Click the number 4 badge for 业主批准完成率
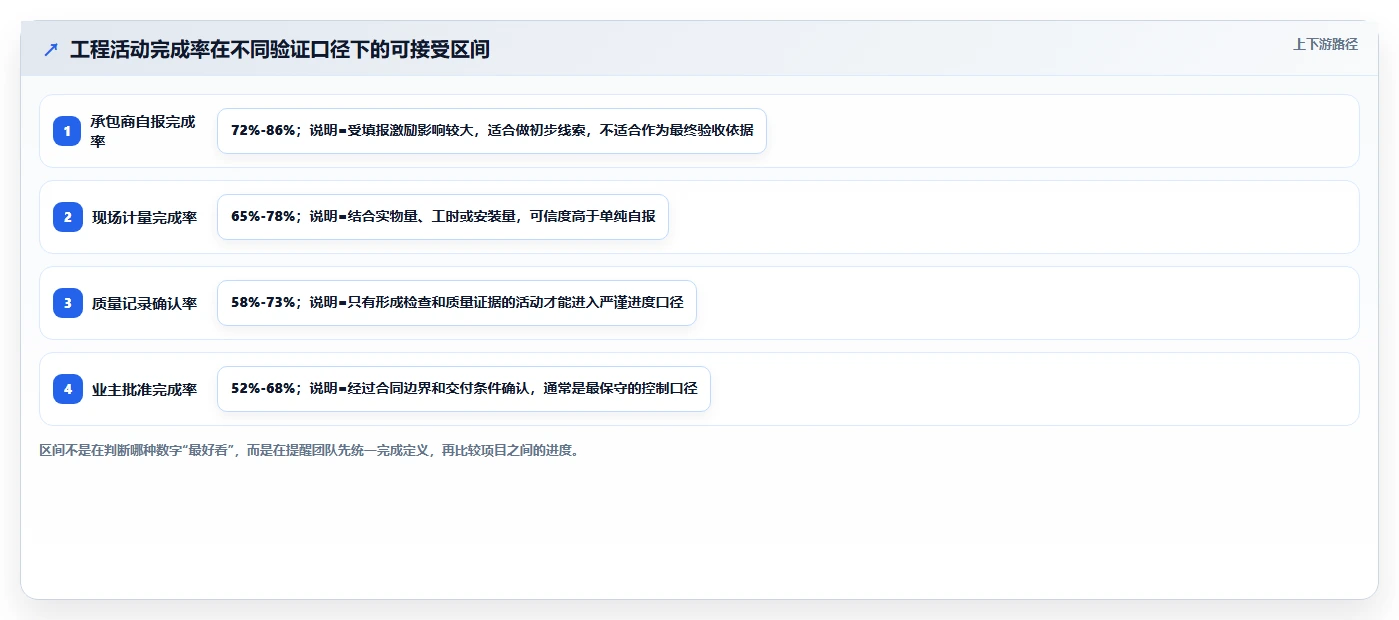1399x620 pixels. tap(68, 389)
